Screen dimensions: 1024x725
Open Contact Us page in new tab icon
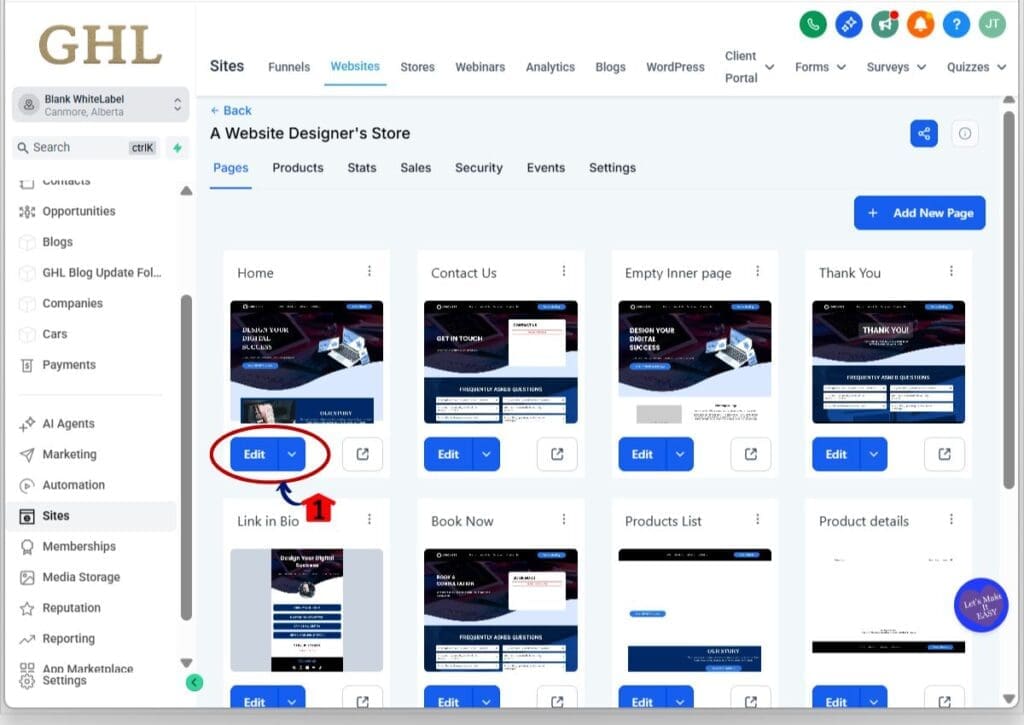pyautogui.click(x=556, y=454)
